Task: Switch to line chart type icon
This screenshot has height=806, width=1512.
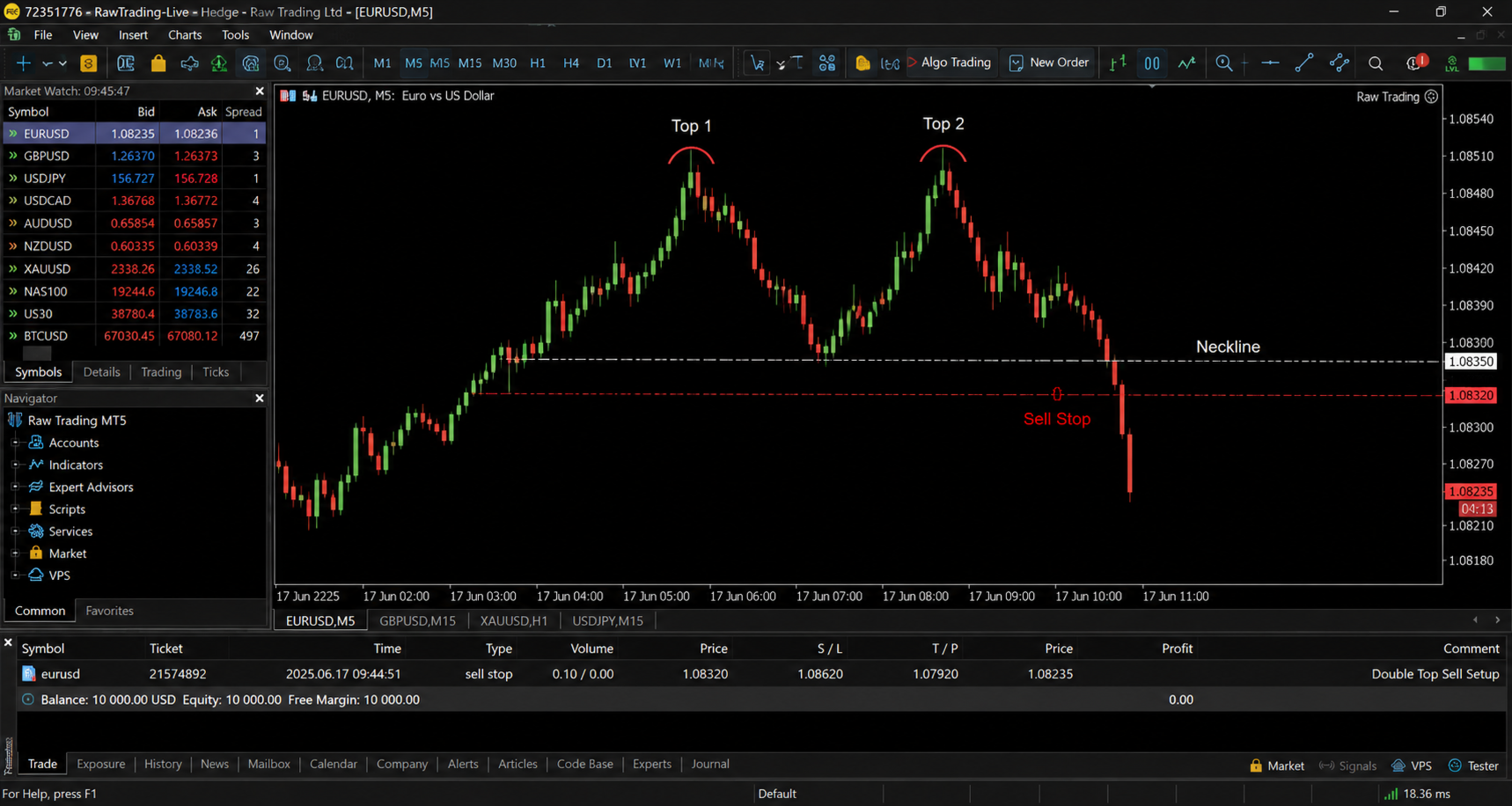Action: tap(1186, 63)
